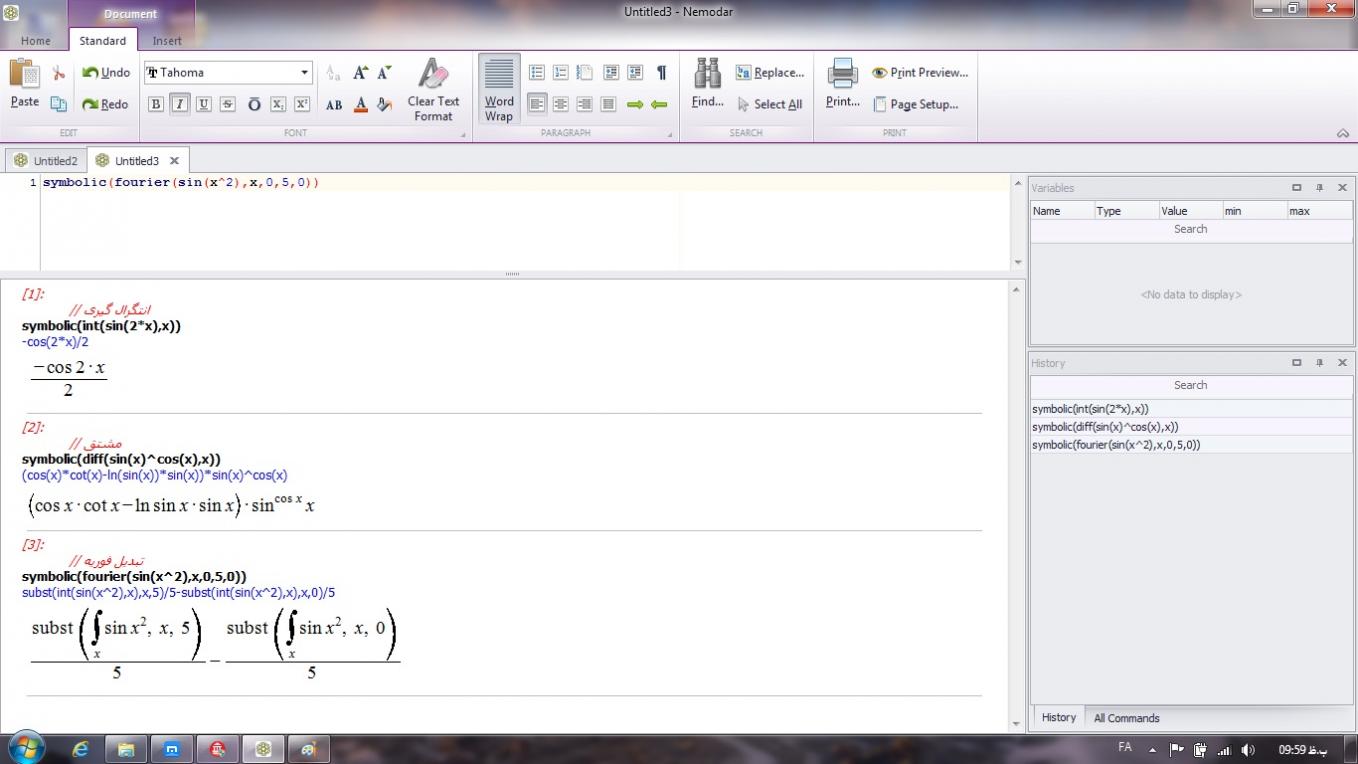The height and width of the screenshot is (764, 1358).
Task: Click the scissors Cut icon
Action: click(x=59, y=73)
